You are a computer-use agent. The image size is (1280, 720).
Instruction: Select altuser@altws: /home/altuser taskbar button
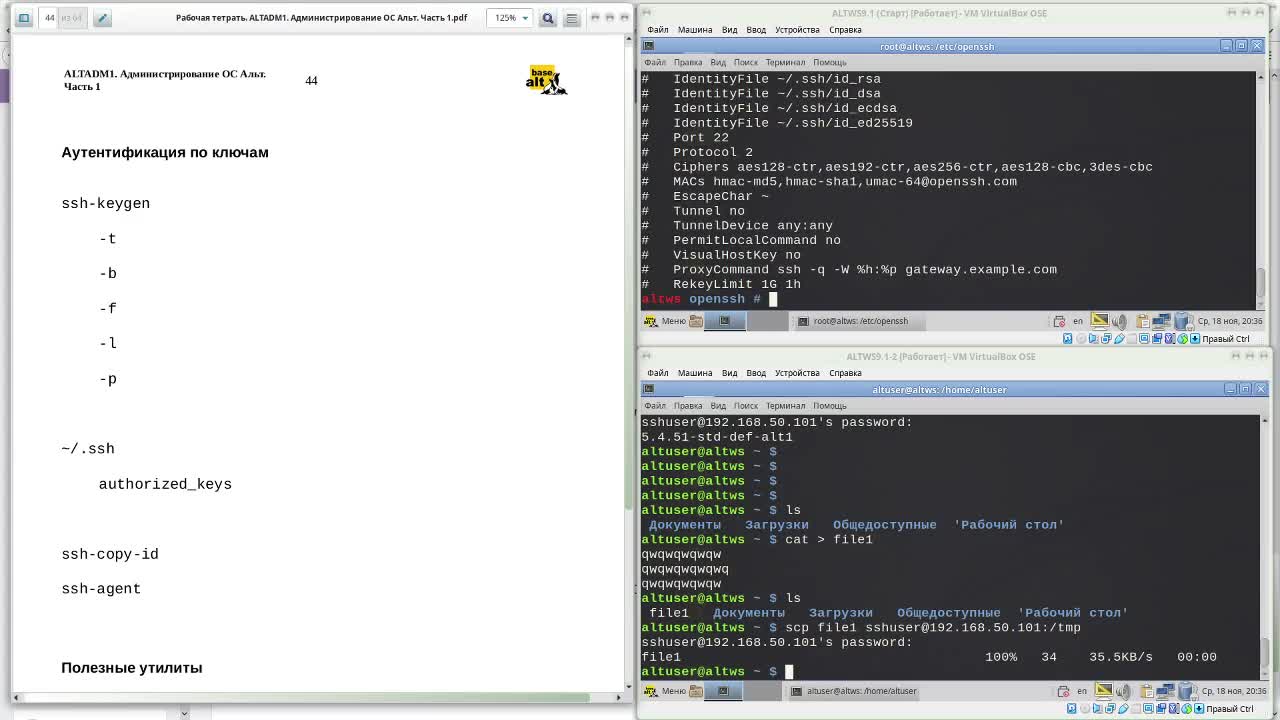tap(854, 691)
